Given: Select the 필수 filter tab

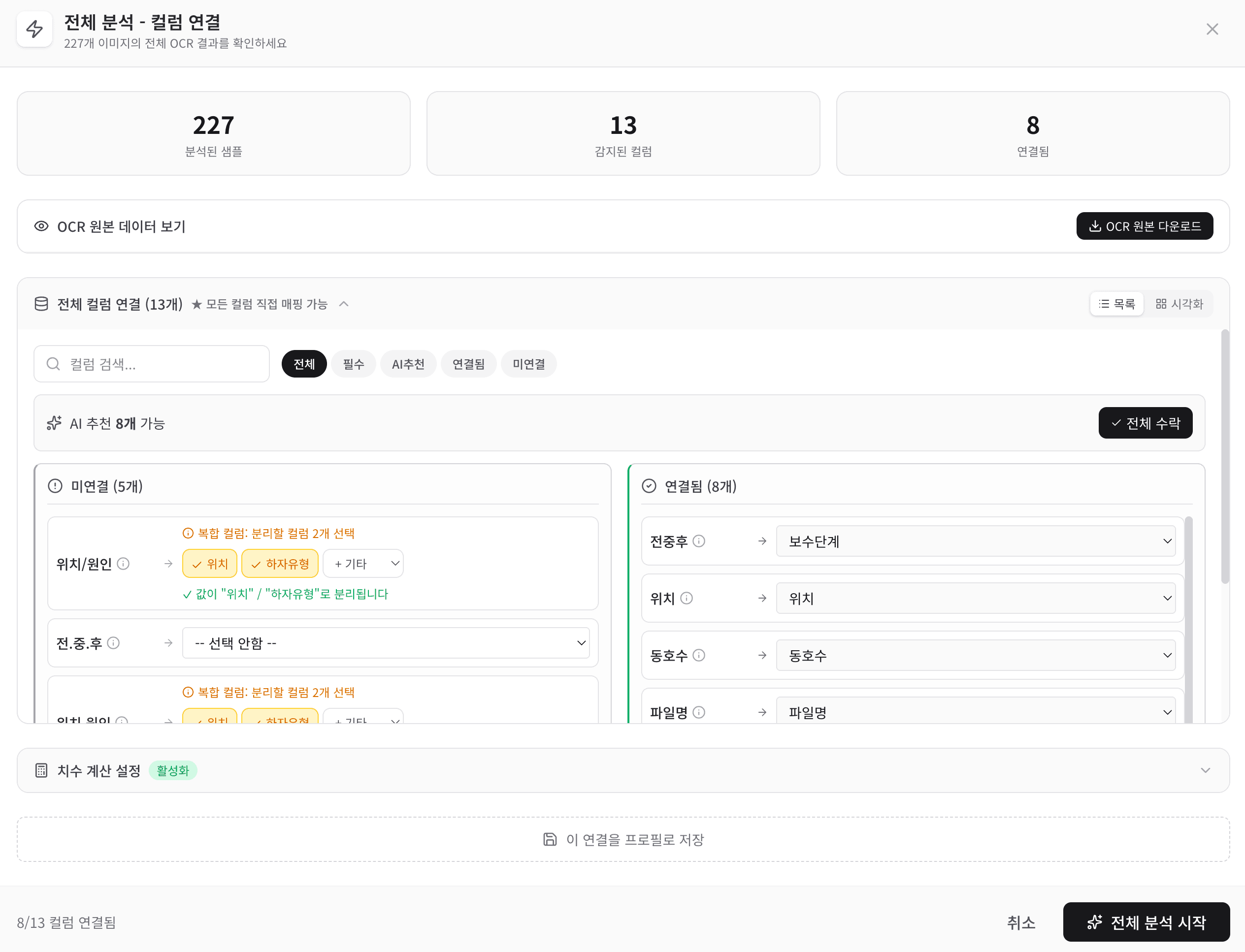Looking at the screenshot, I should pos(353,364).
